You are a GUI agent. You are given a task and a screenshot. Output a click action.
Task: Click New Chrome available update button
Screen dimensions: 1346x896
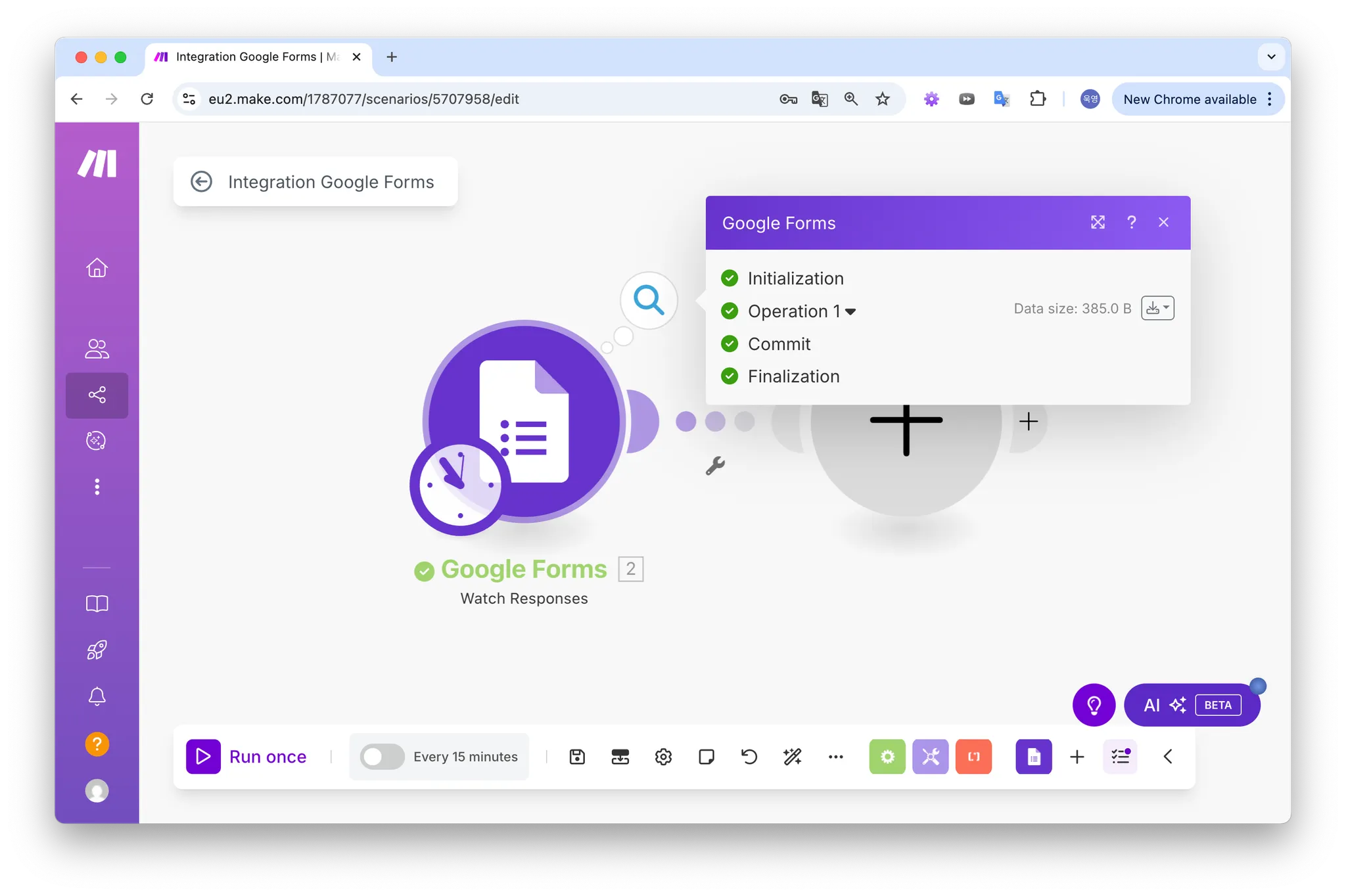point(1198,99)
